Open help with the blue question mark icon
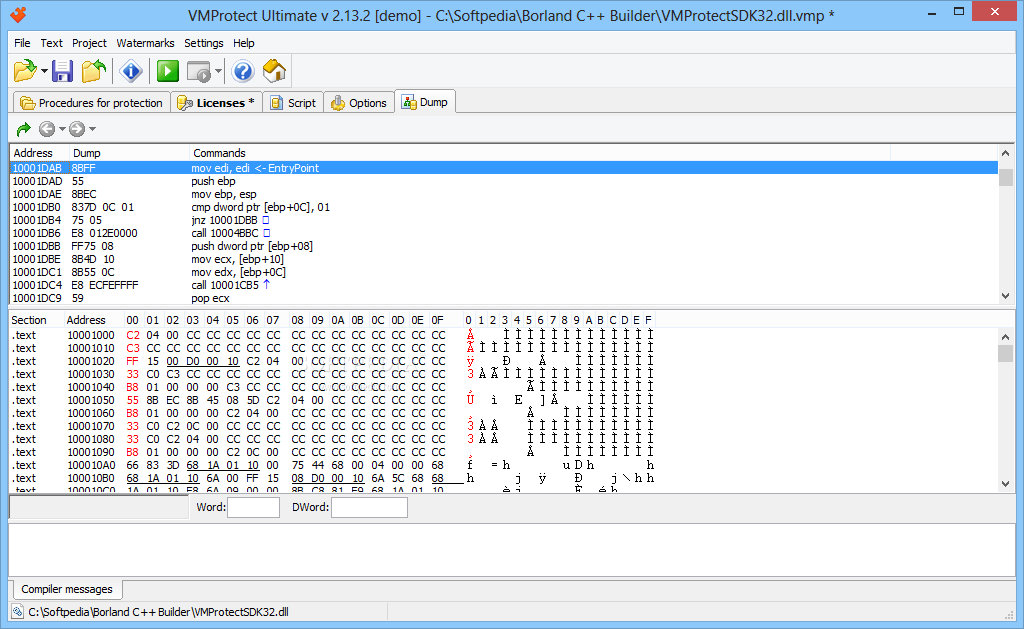This screenshot has height=629, width=1024. coord(243,71)
